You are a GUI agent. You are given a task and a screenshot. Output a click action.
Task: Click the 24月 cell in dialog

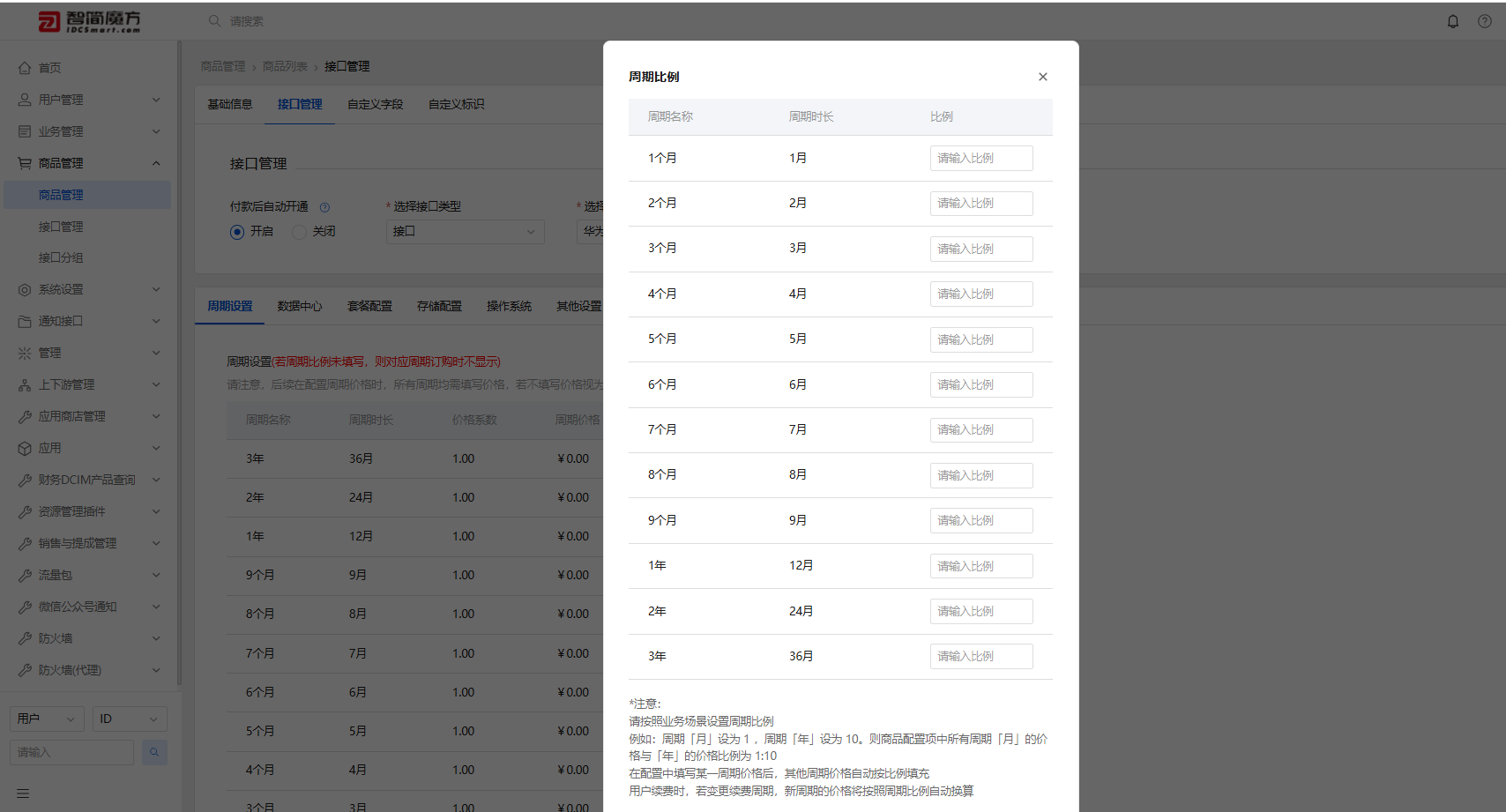click(801, 611)
